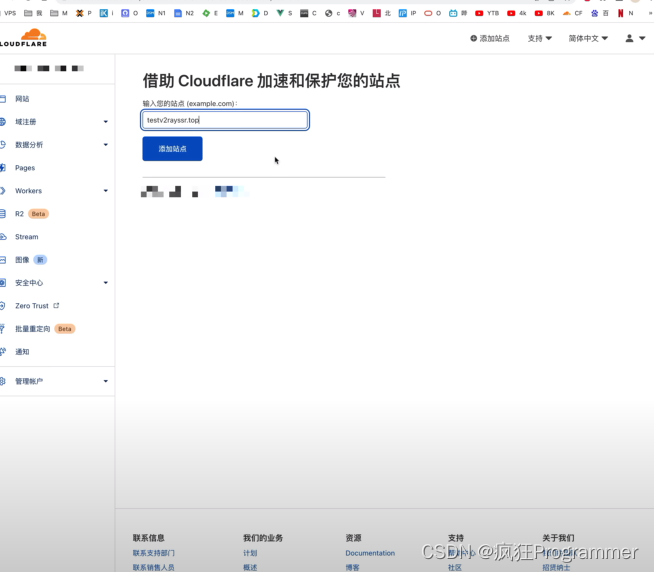Click the Zero Trust external link icon
This screenshot has width=654, height=572.
coord(56,306)
